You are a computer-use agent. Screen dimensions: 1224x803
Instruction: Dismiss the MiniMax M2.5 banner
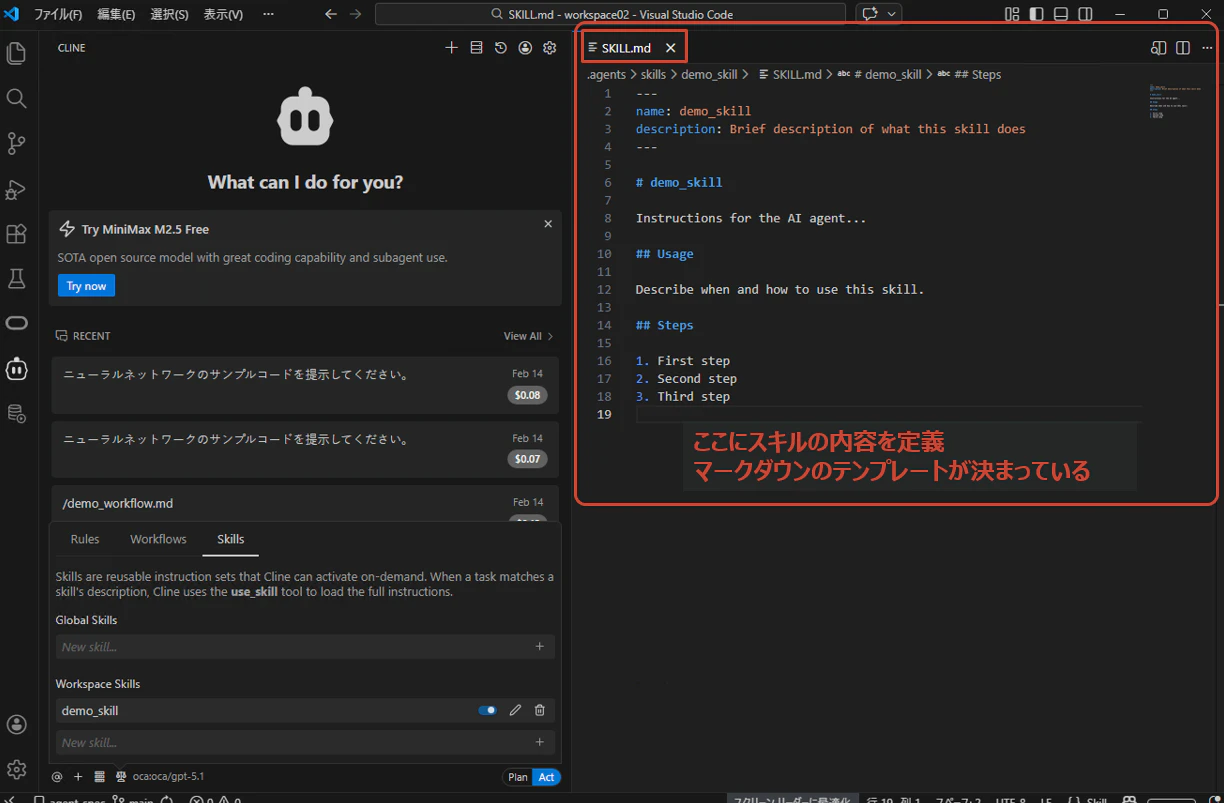[548, 224]
